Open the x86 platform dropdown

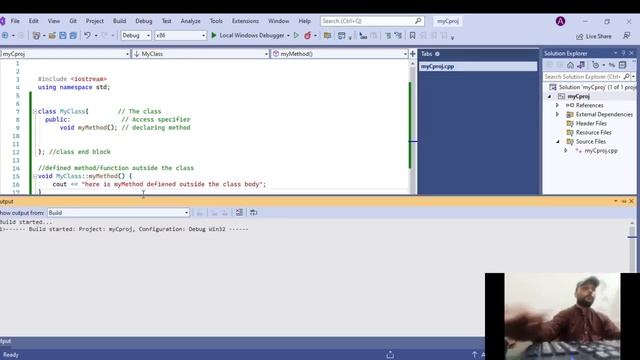click(x=180, y=36)
